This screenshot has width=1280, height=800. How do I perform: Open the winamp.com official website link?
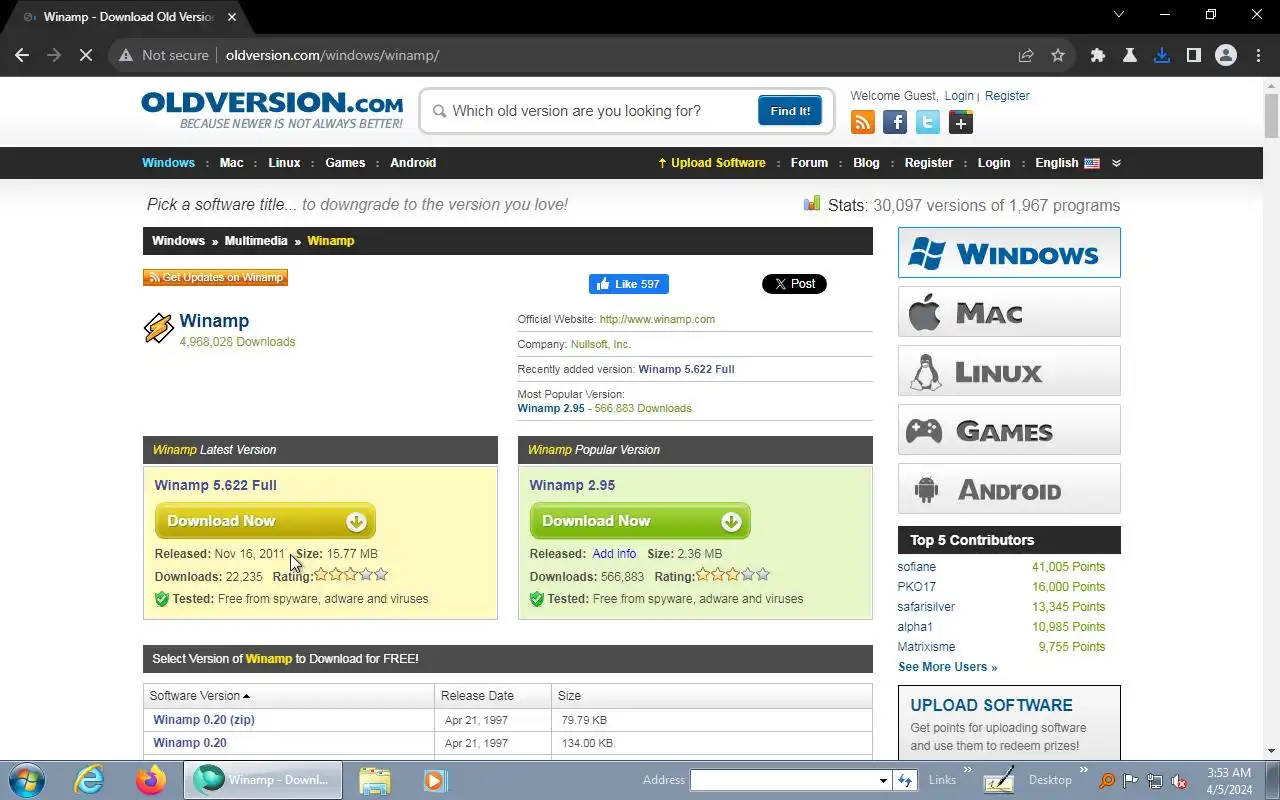657,319
